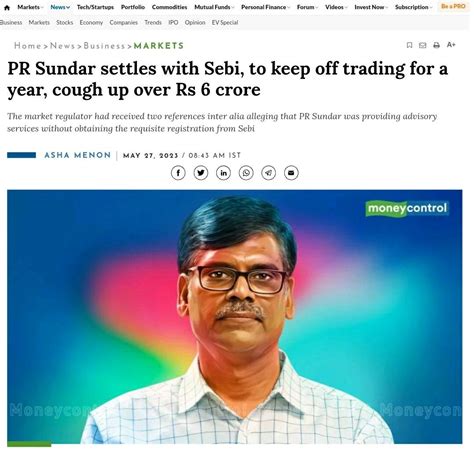Bookmark this article
Screen dimensions: 474x451
coord(410,45)
